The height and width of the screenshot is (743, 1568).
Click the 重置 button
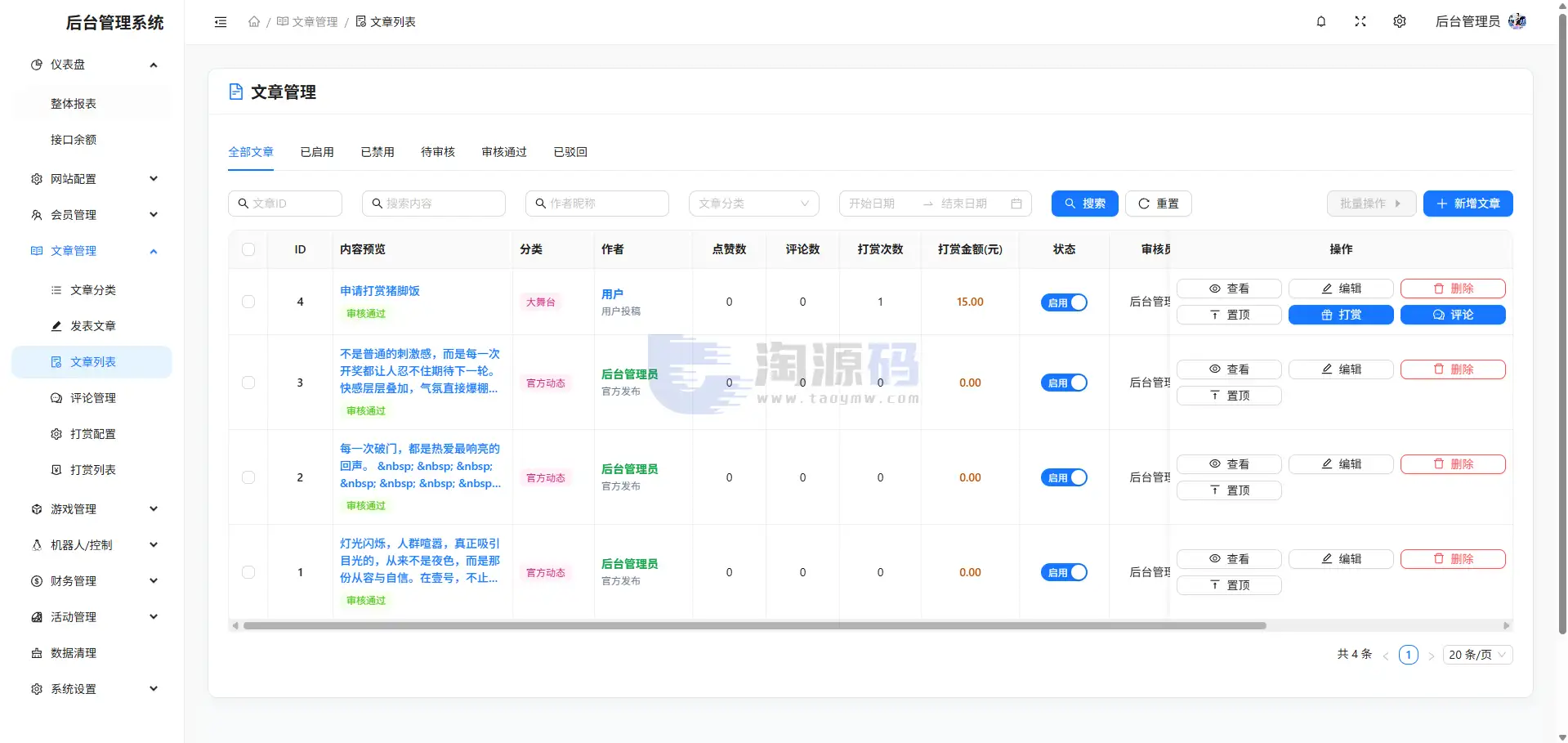coord(1159,204)
